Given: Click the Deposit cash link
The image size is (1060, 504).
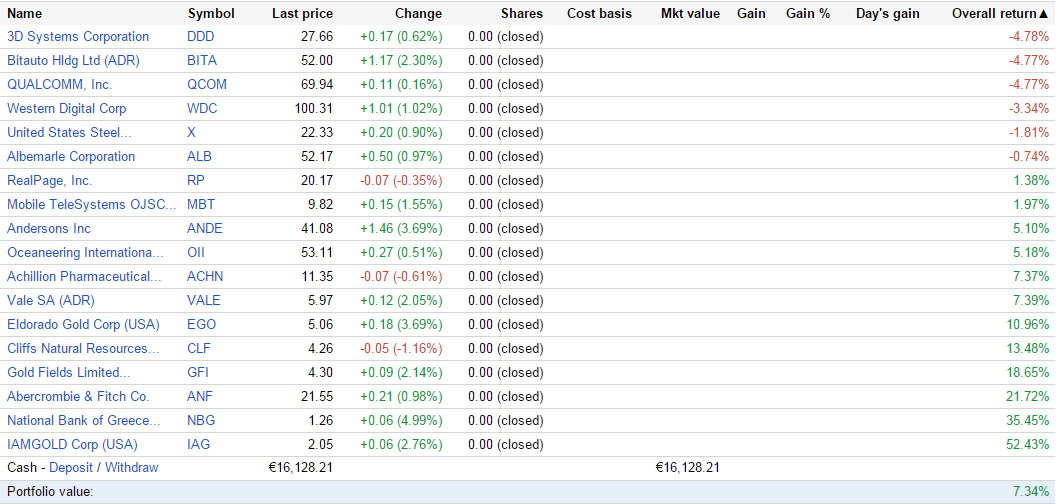Looking at the screenshot, I should pyautogui.click(x=70, y=468).
